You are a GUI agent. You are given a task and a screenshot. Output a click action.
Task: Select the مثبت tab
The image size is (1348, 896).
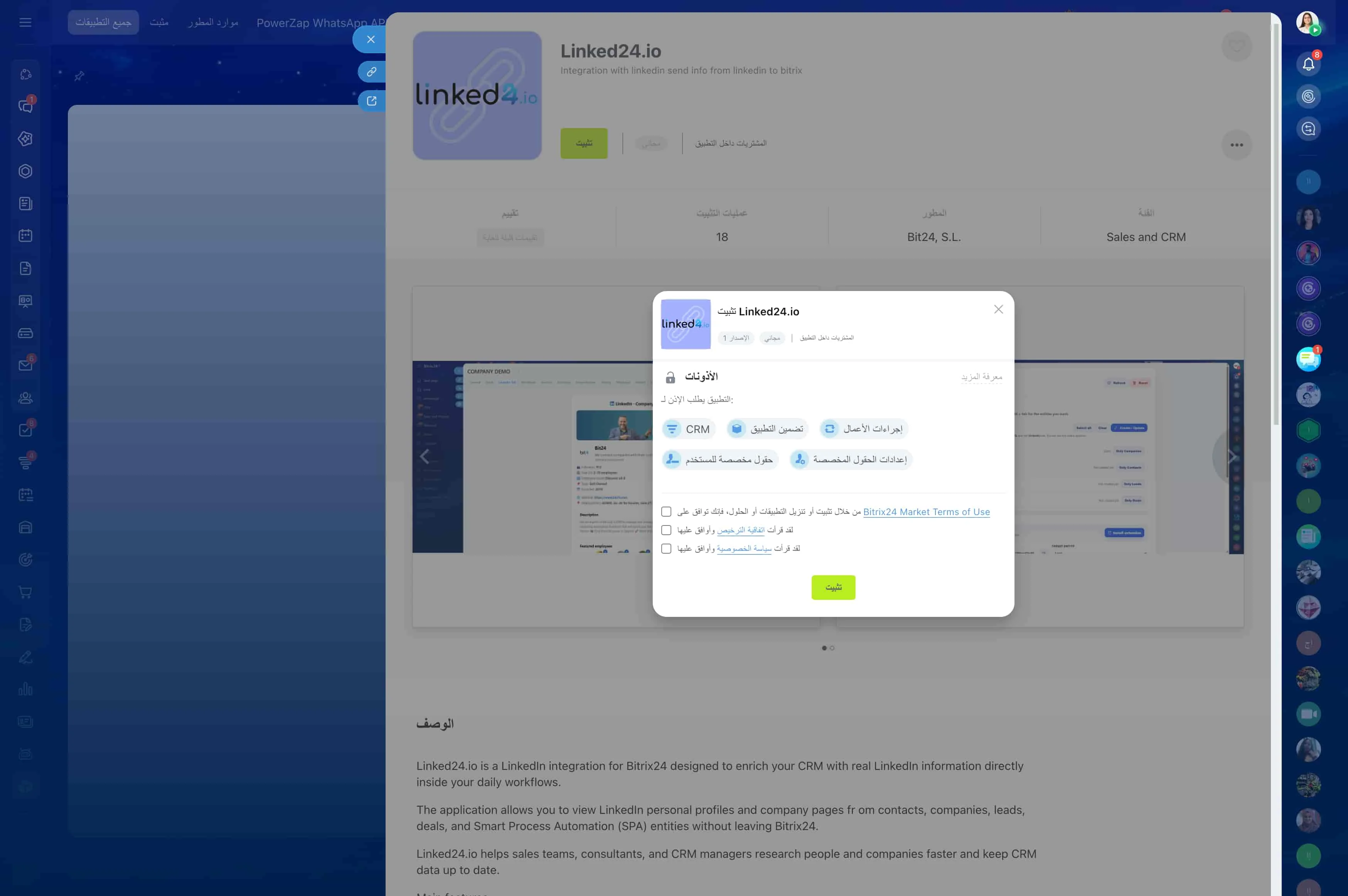pyautogui.click(x=159, y=22)
